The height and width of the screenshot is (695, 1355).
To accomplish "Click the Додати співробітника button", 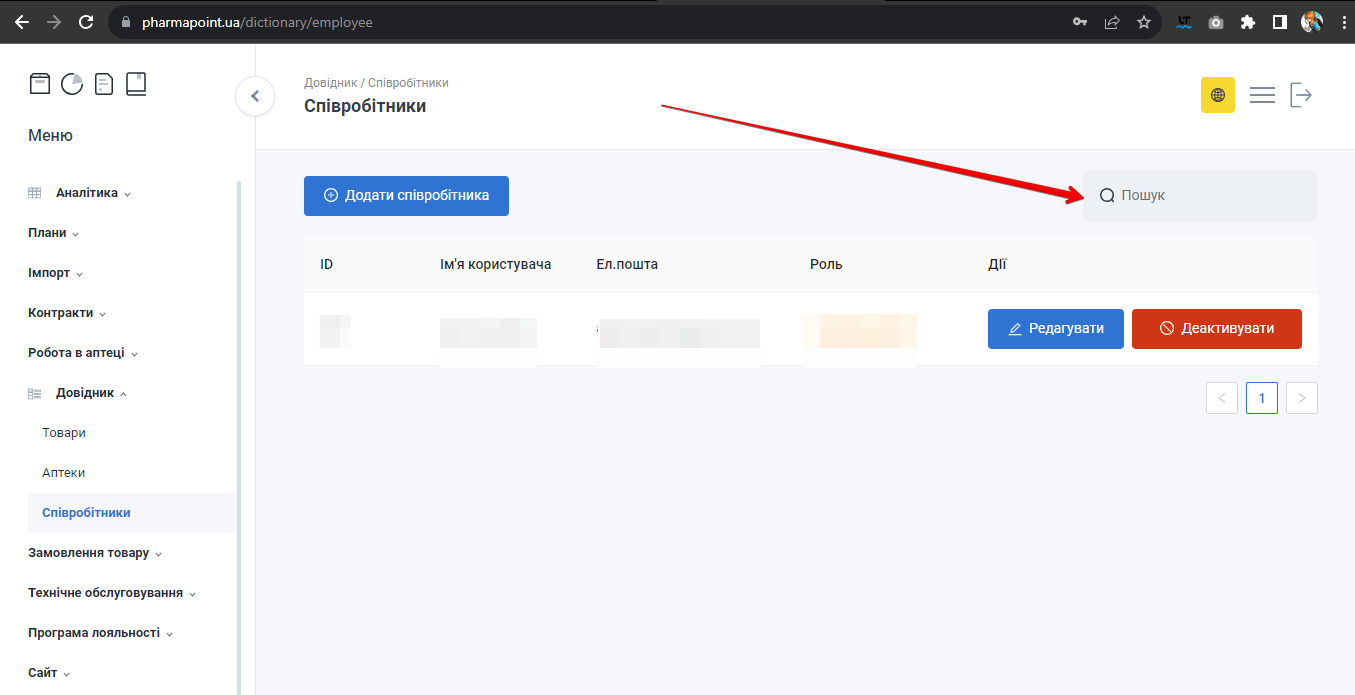I will coord(406,196).
